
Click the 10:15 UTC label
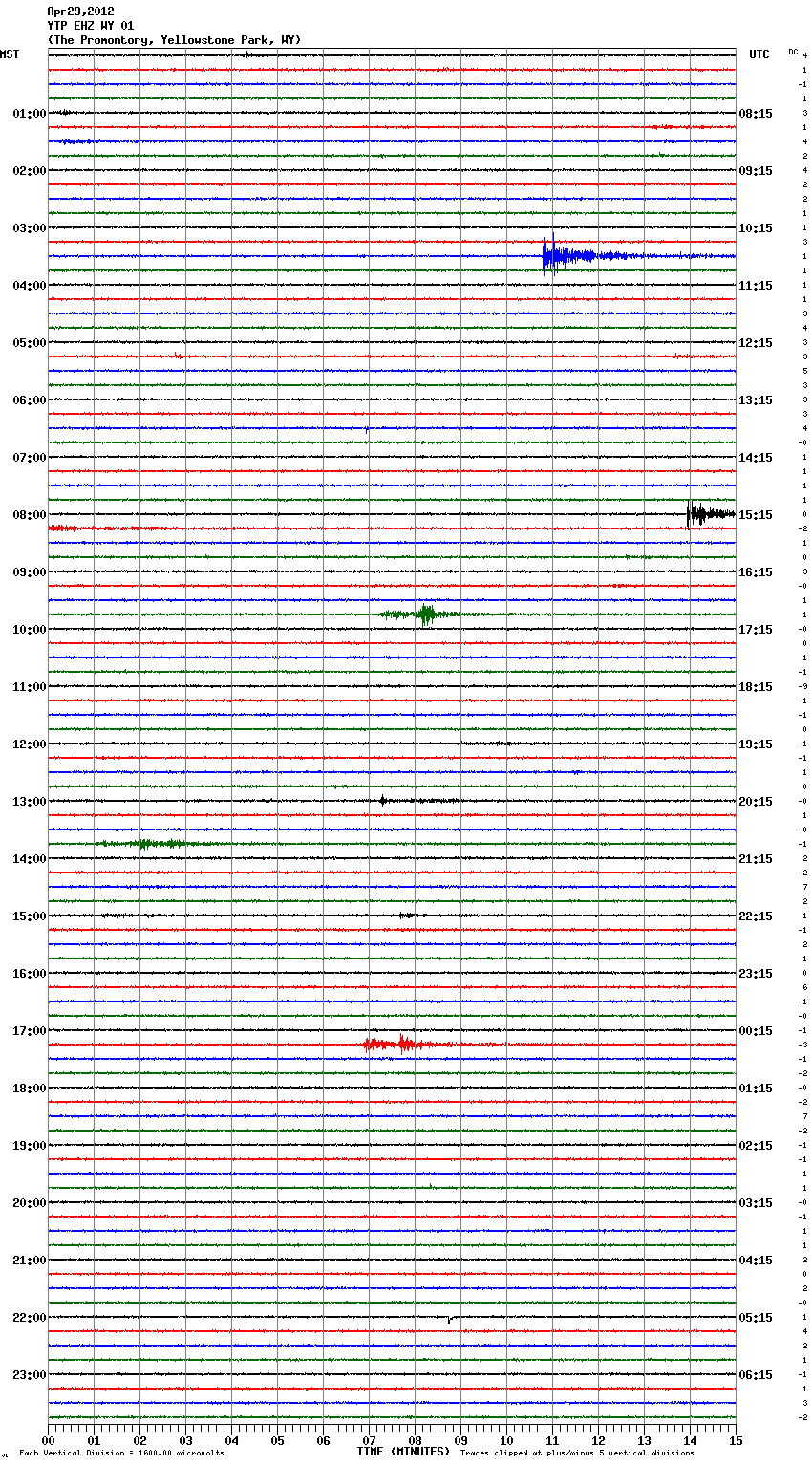(756, 228)
